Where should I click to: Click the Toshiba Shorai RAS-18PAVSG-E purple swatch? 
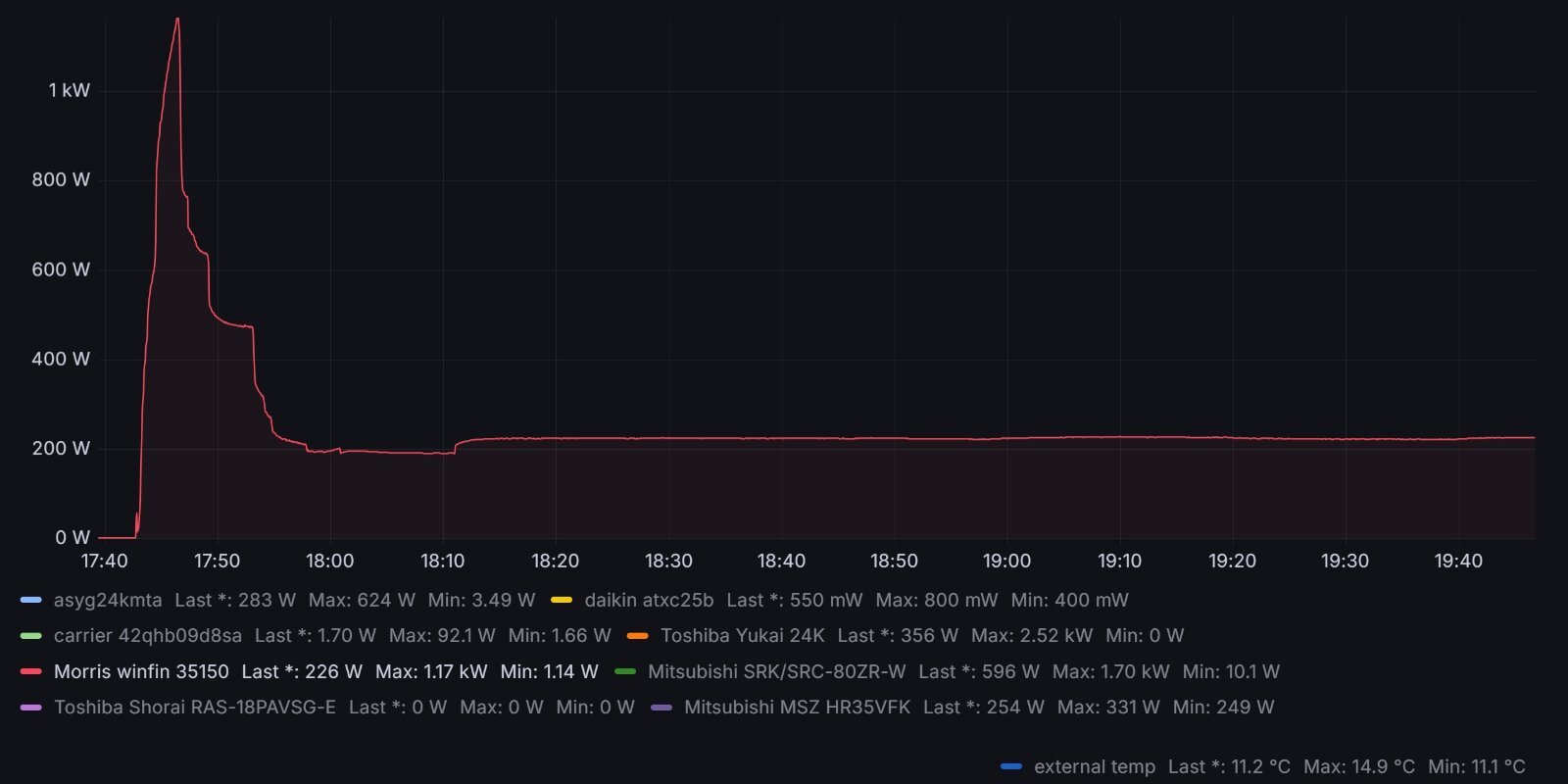(30, 708)
